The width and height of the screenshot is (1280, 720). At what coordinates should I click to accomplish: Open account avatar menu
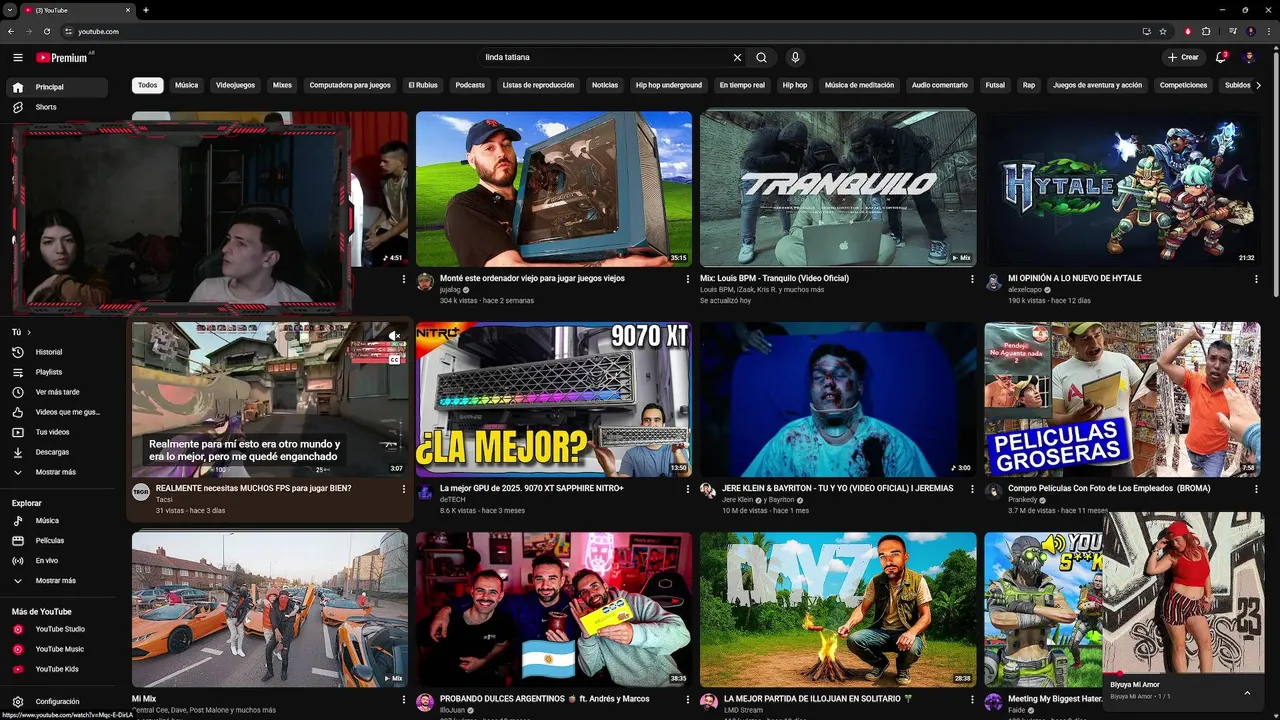coord(1249,57)
